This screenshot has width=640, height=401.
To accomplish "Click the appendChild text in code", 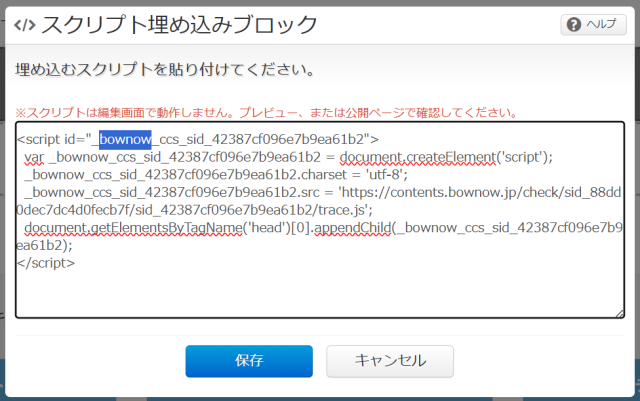I will click(353, 227).
